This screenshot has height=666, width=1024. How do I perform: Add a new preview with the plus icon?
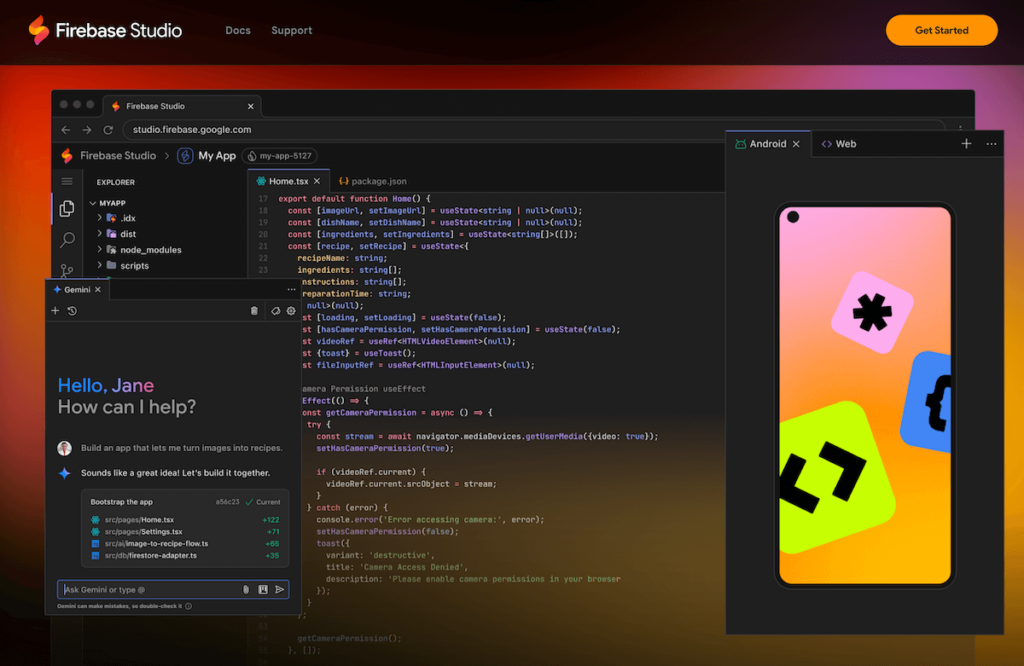click(x=966, y=143)
